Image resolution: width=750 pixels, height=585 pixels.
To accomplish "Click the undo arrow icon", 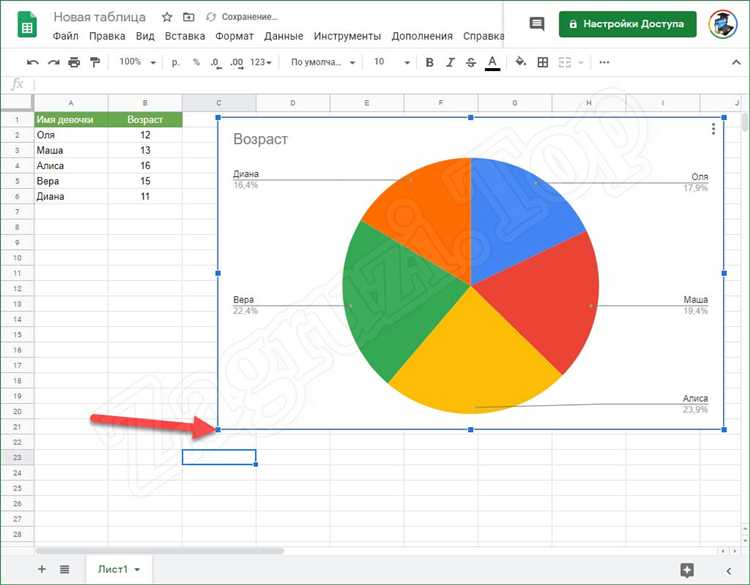I will point(33,62).
